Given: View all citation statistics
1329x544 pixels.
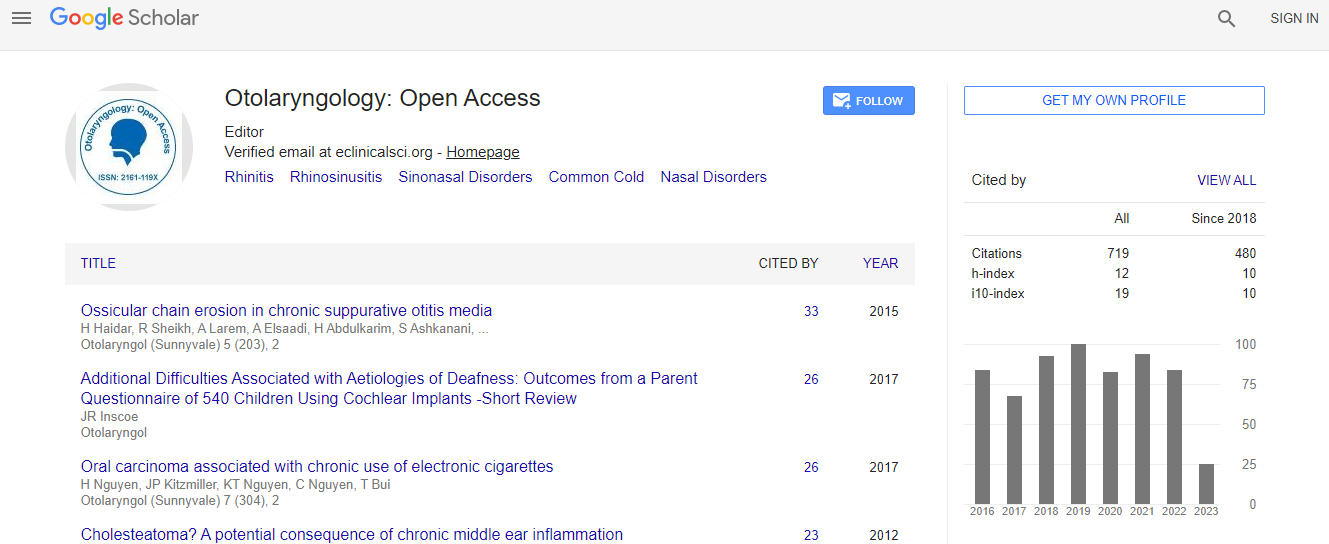Looking at the screenshot, I should (x=1226, y=181).
